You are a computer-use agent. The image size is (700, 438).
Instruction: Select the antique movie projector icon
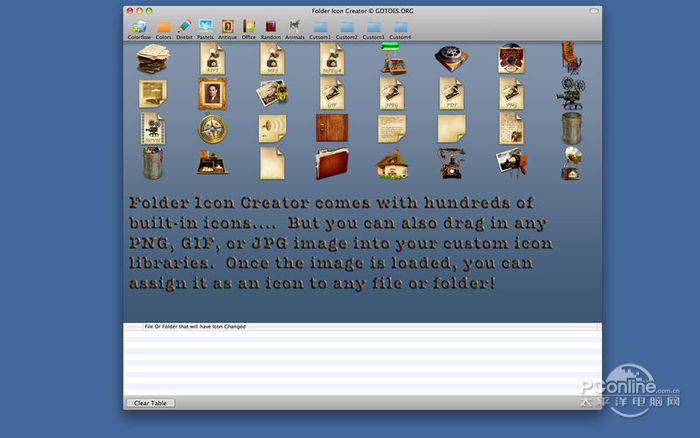pyautogui.click(x=571, y=94)
